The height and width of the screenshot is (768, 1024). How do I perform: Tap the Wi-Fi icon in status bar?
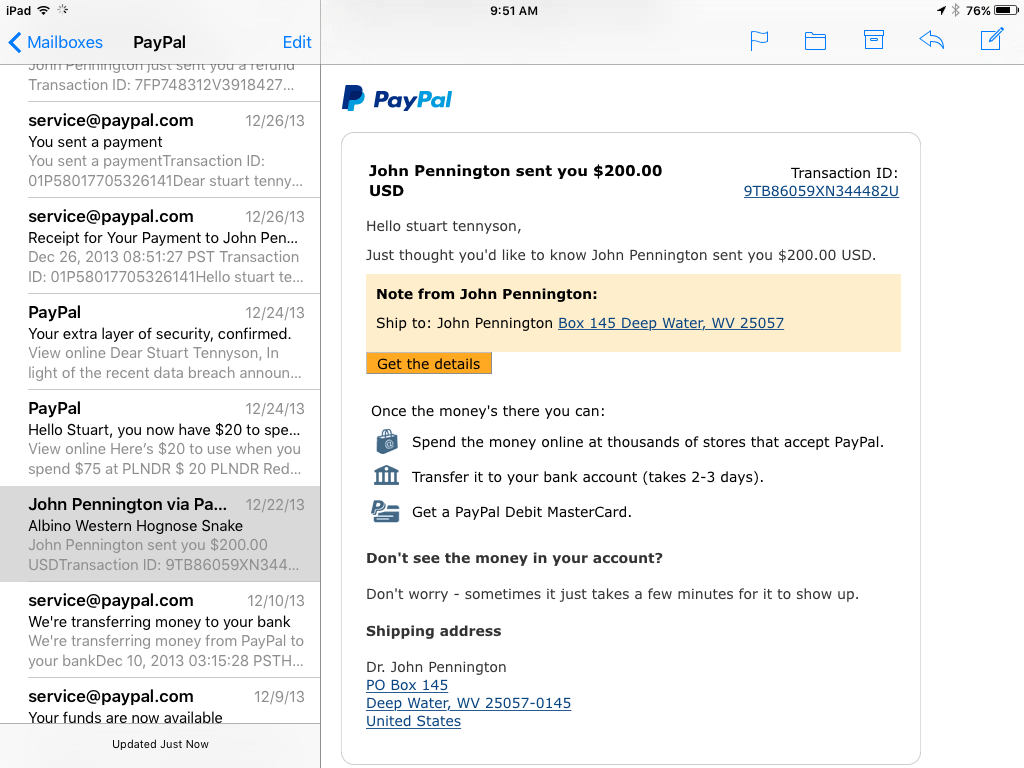click(x=44, y=10)
